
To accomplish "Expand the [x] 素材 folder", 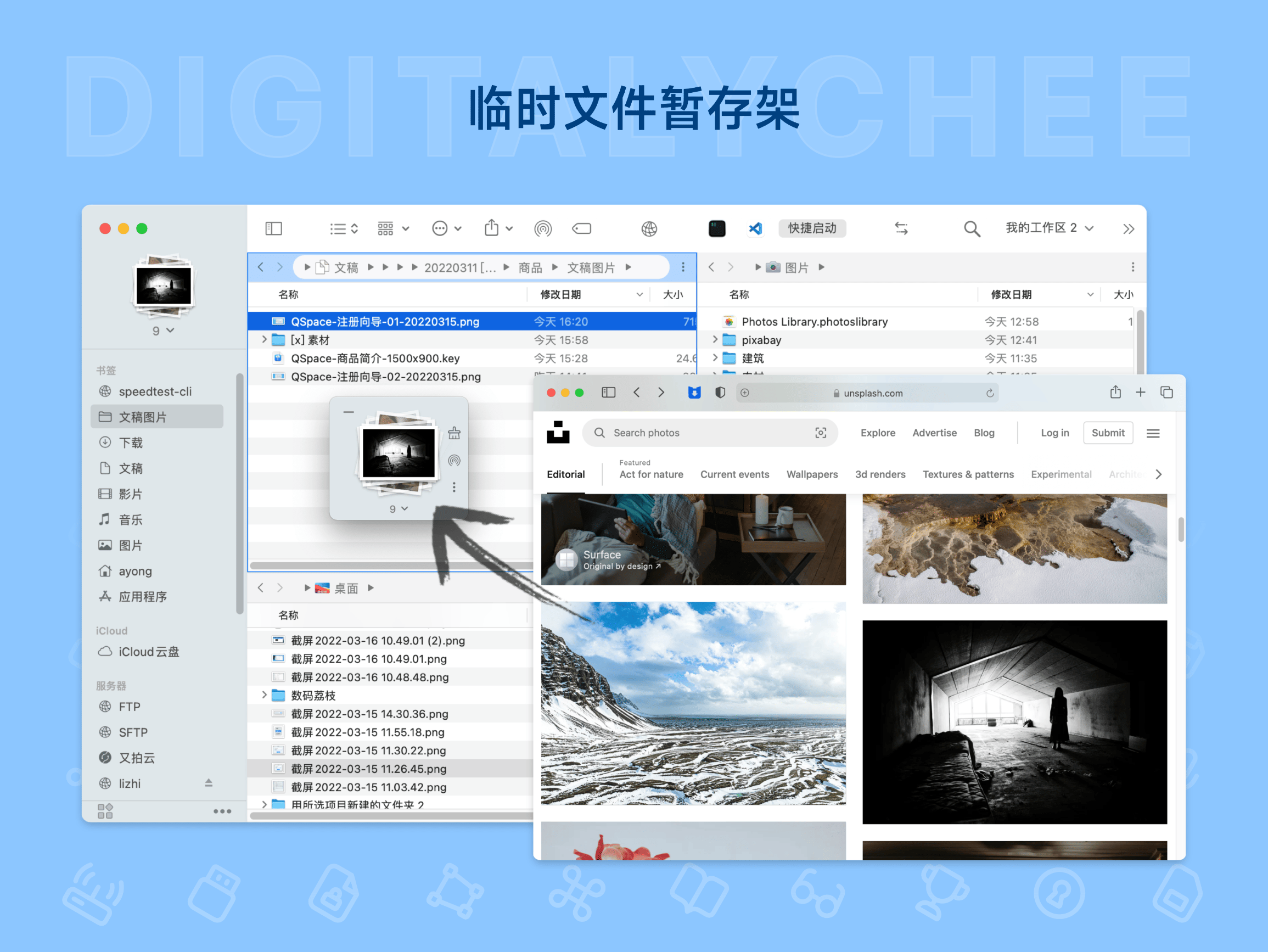I will (264, 339).
